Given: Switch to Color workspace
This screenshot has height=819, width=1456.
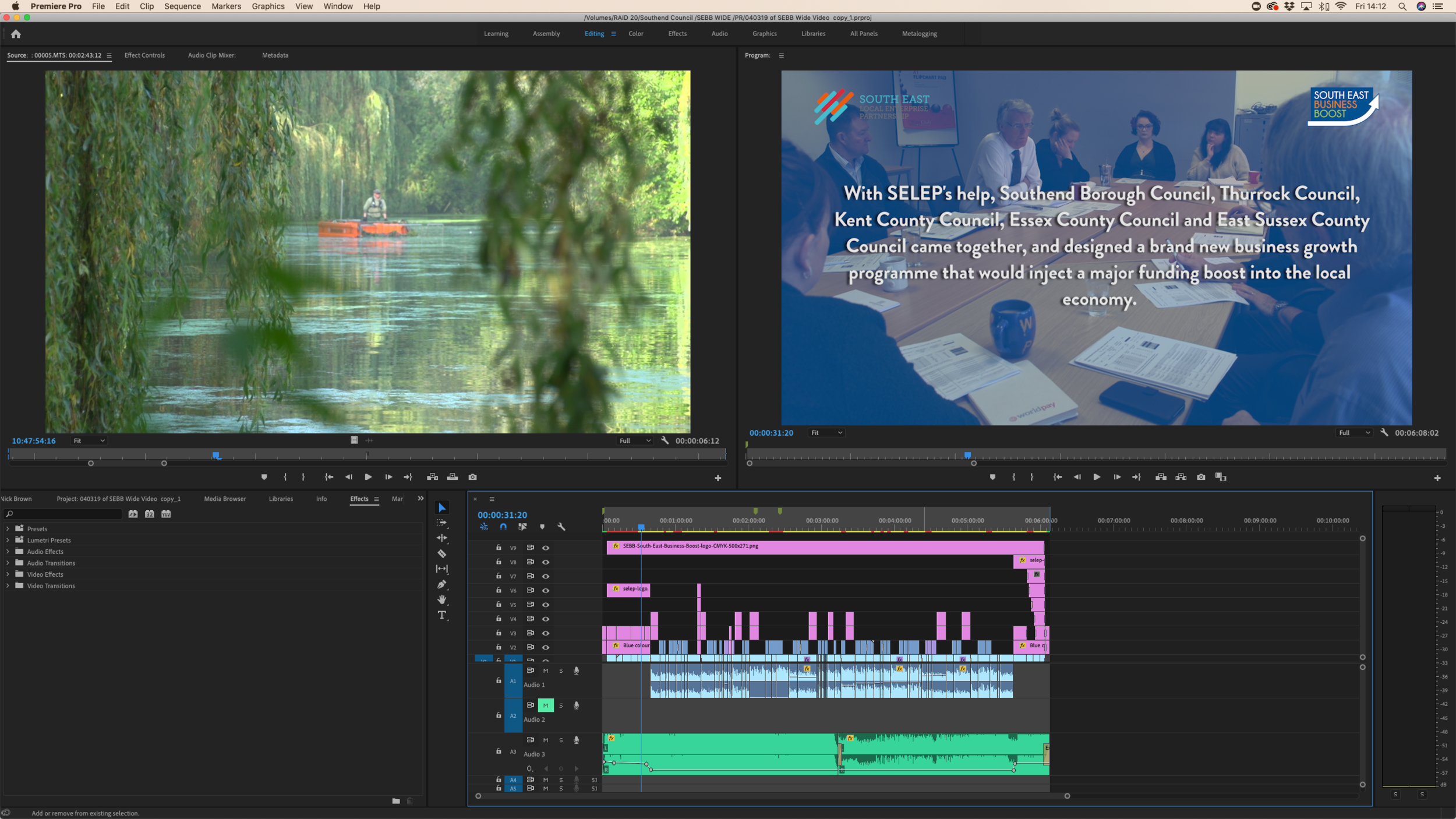Looking at the screenshot, I should (635, 34).
